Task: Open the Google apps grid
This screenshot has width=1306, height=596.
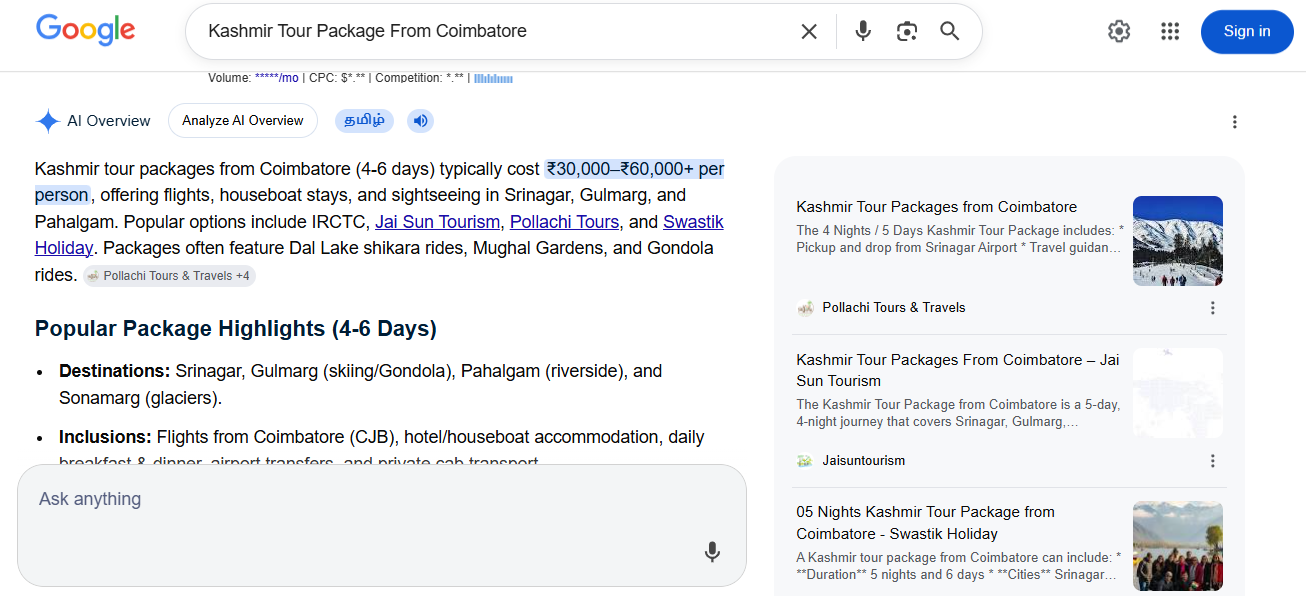Action: click(1170, 31)
